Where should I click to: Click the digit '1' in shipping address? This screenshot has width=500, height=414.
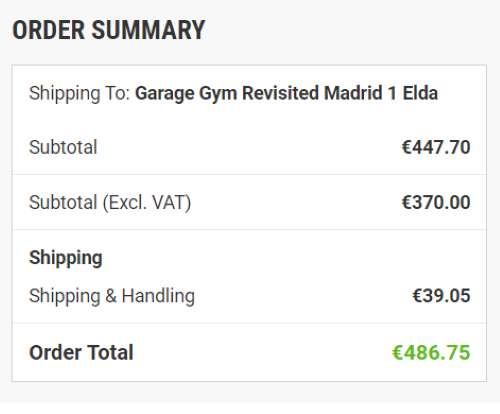[x=392, y=93]
